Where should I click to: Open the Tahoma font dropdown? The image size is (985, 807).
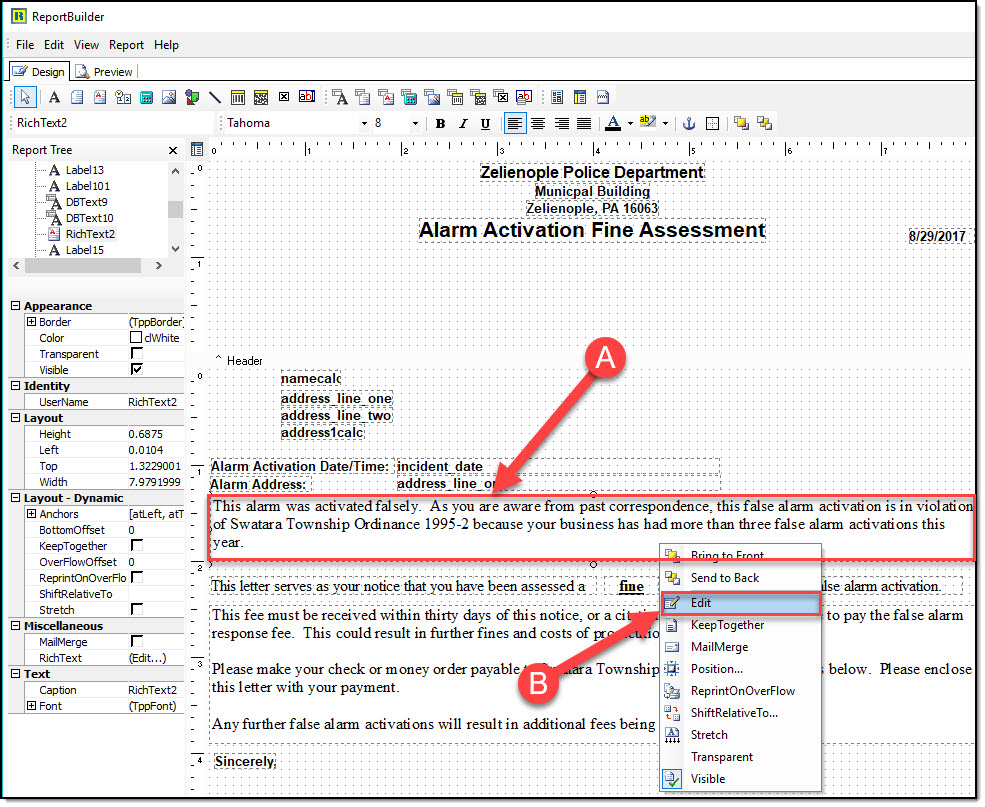[x=364, y=124]
